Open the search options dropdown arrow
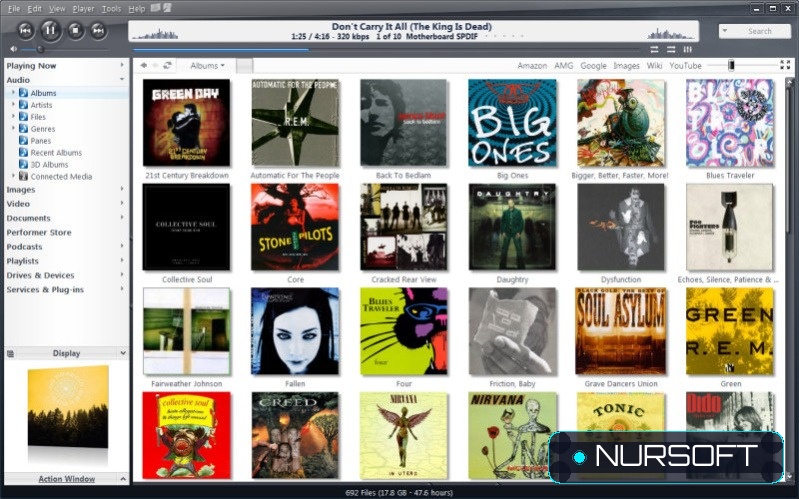This screenshot has width=799, height=499. 725,31
